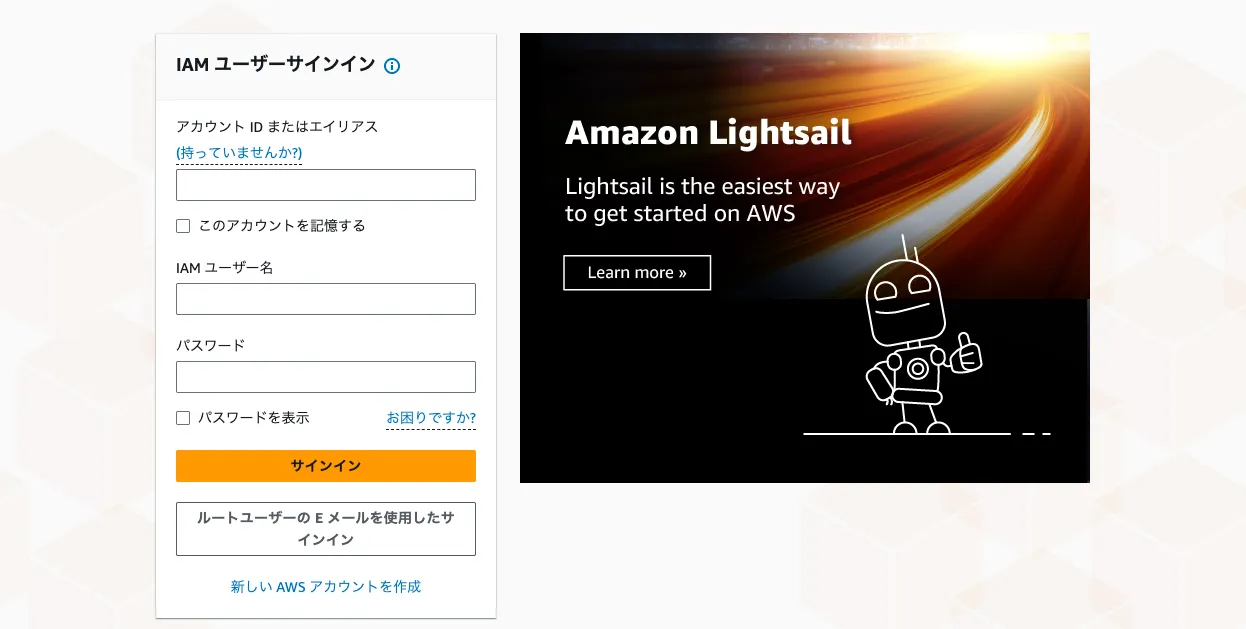1246x629 pixels.
Task: Select the パスワード input box
Action: pyautogui.click(x=326, y=377)
